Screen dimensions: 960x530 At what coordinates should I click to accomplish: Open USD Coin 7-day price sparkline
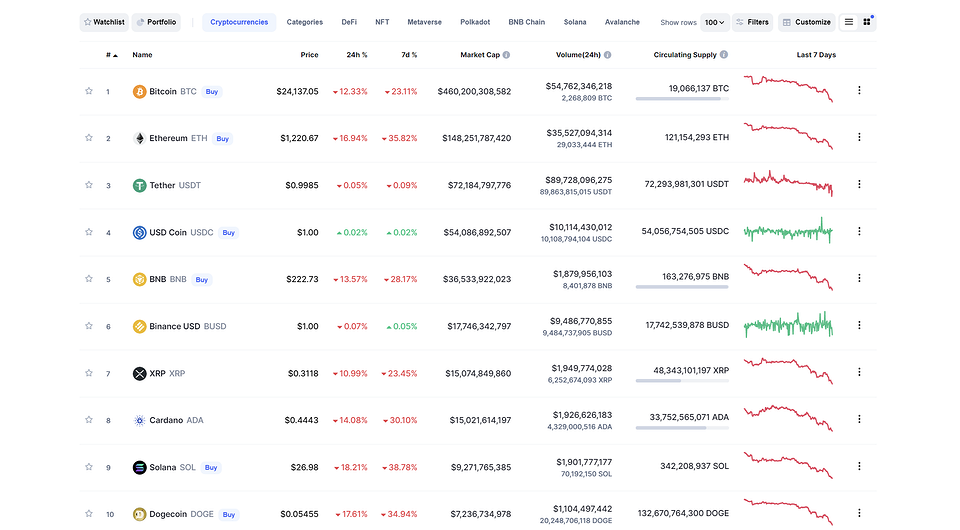click(x=789, y=231)
